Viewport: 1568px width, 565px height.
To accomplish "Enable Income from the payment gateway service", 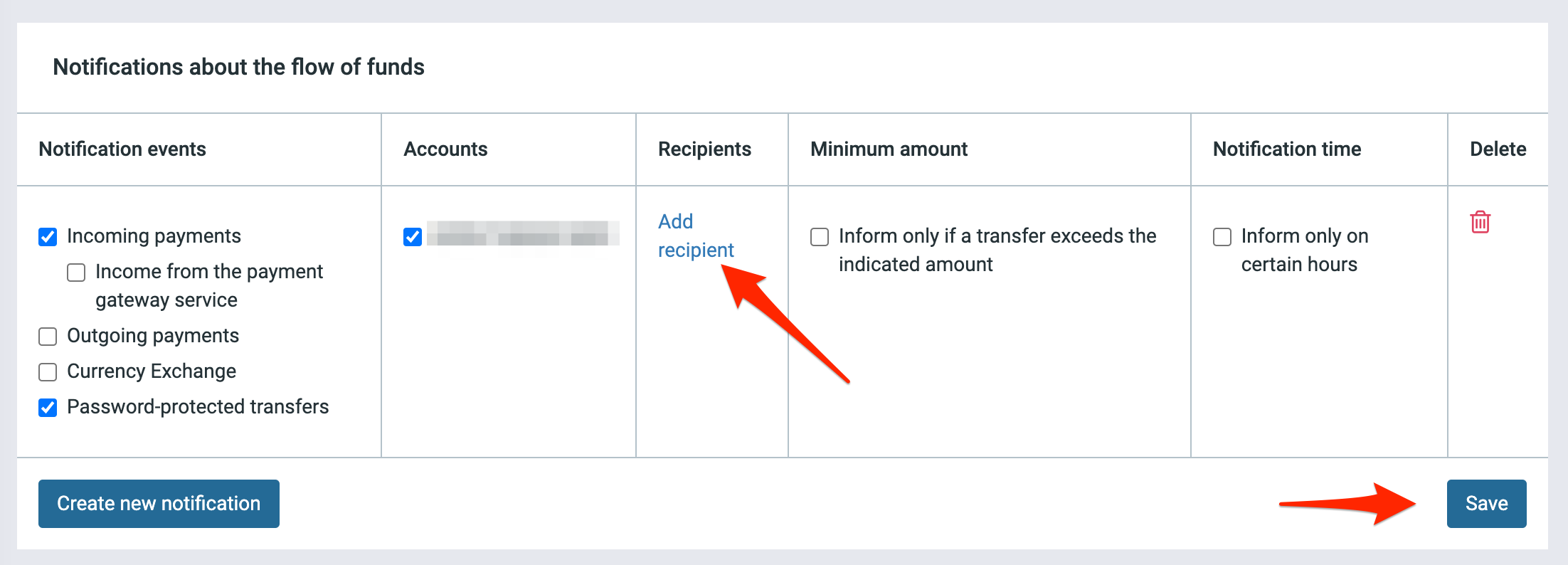I will point(76,273).
